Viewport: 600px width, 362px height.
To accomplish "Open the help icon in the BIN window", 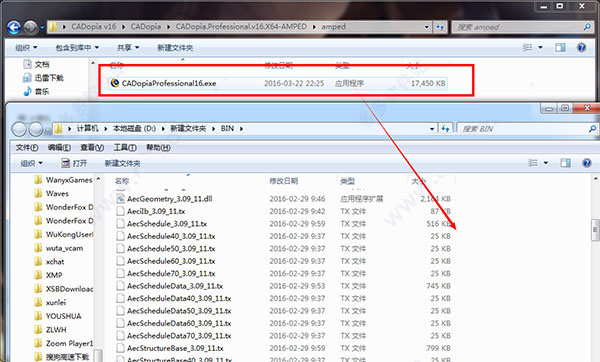I will tap(587, 163).
